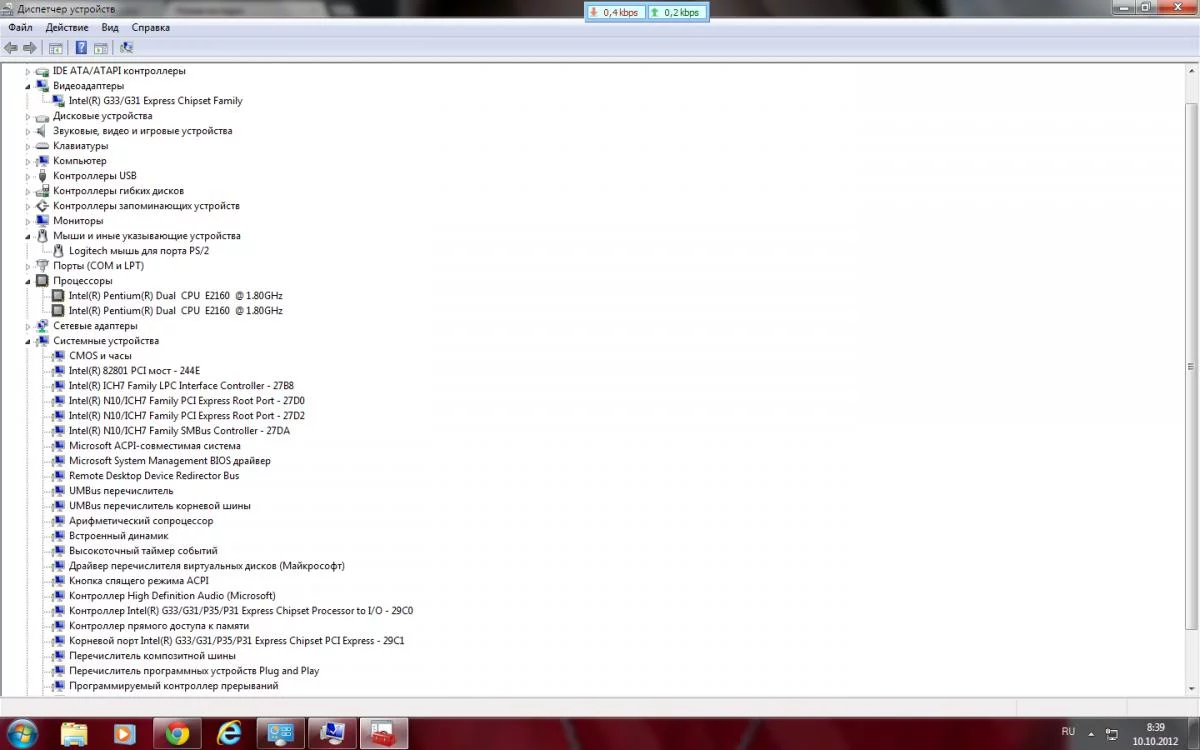Expand the Порты (COM и LPT) node
1200x750 pixels.
pyautogui.click(x=29, y=266)
